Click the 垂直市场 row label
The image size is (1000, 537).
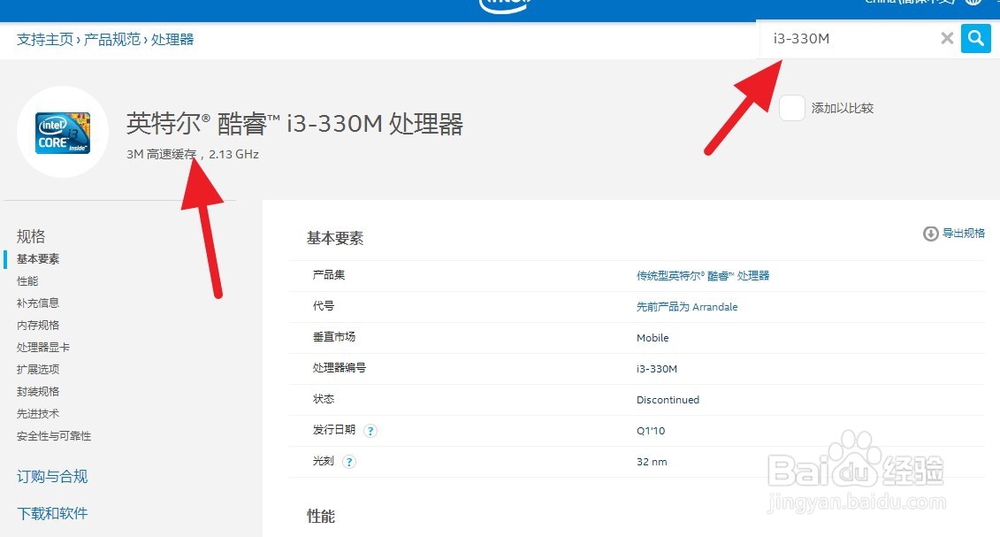[x=334, y=337]
